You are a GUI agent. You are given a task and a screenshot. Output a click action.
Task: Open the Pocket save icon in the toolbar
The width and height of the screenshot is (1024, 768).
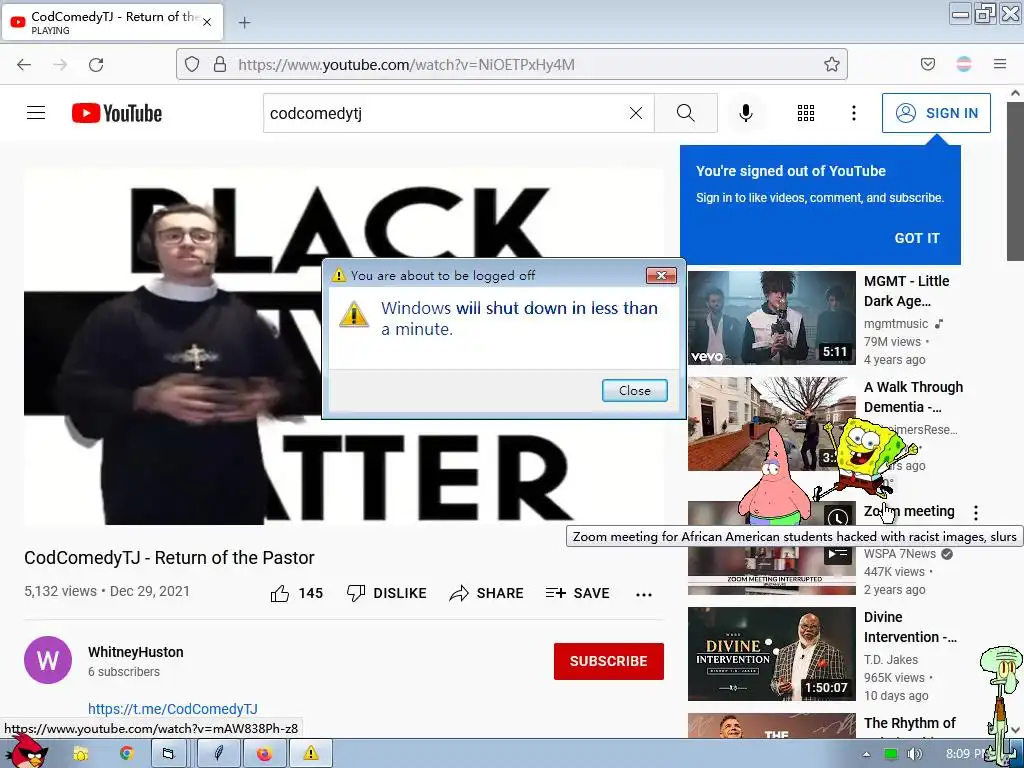click(x=927, y=64)
